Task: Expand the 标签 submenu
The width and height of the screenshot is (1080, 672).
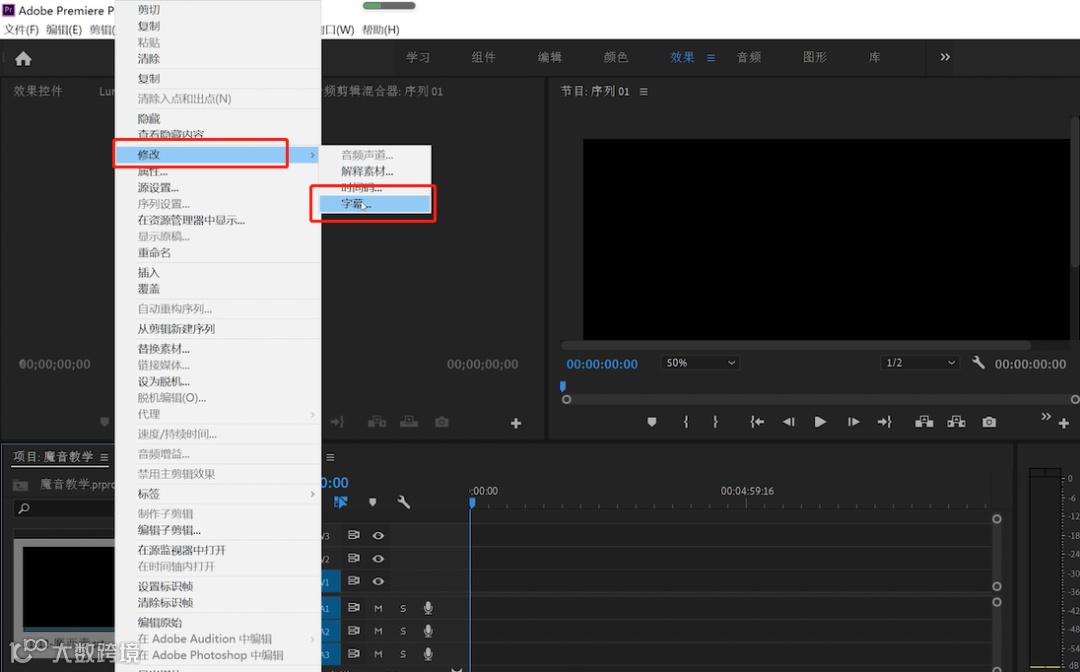Action: 218,494
